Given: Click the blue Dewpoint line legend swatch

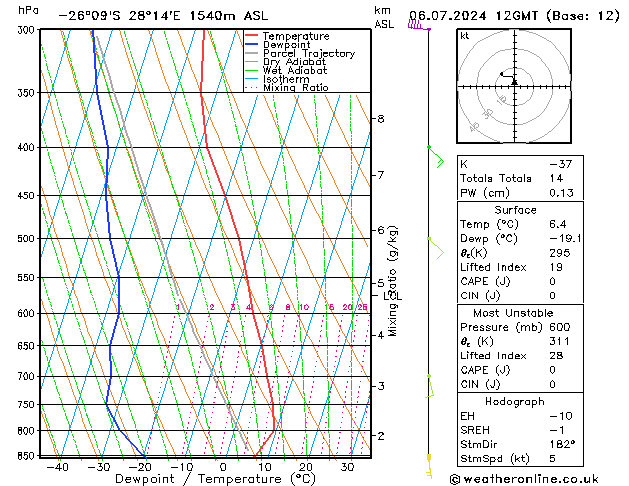Looking at the screenshot, I should point(251,45).
